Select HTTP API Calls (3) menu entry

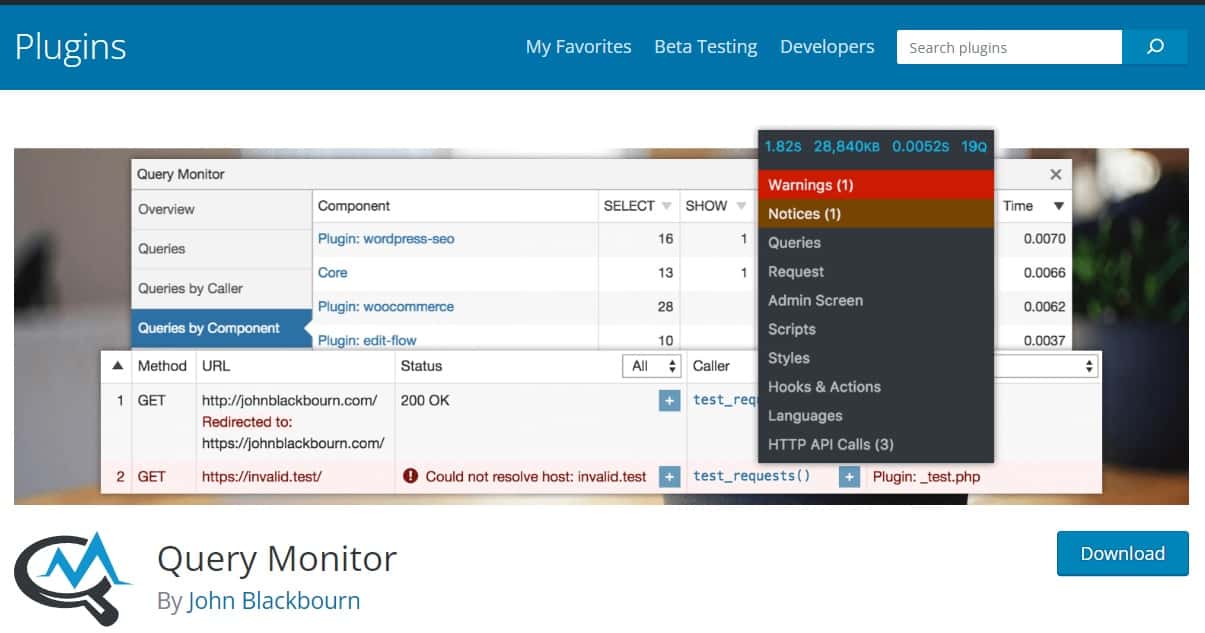(x=830, y=444)
